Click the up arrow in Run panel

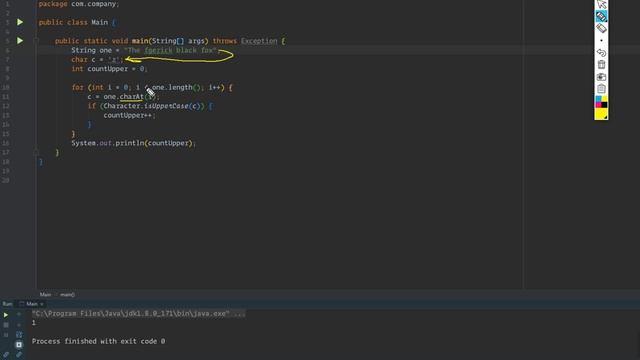tap(19, 315)
